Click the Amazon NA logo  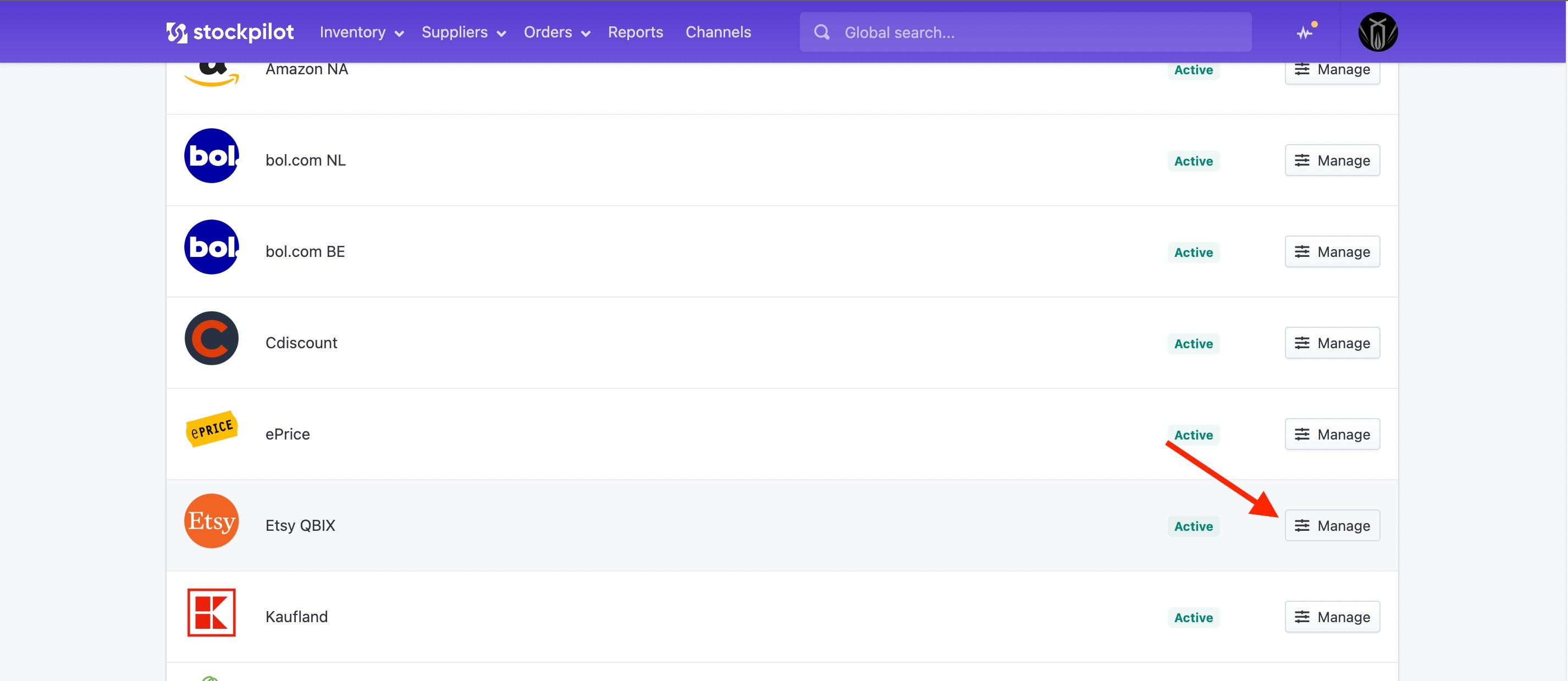click(211, 74)
